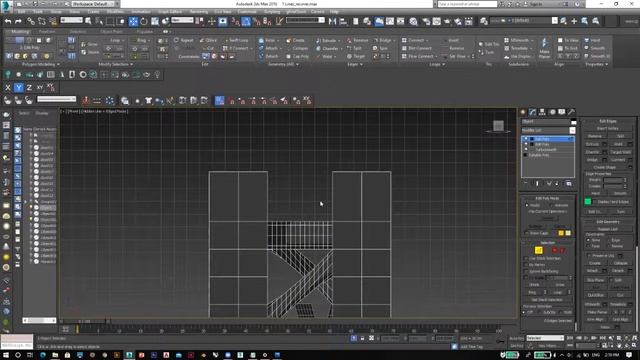Click Swift Loop in the ribbon

coord(236,40)
